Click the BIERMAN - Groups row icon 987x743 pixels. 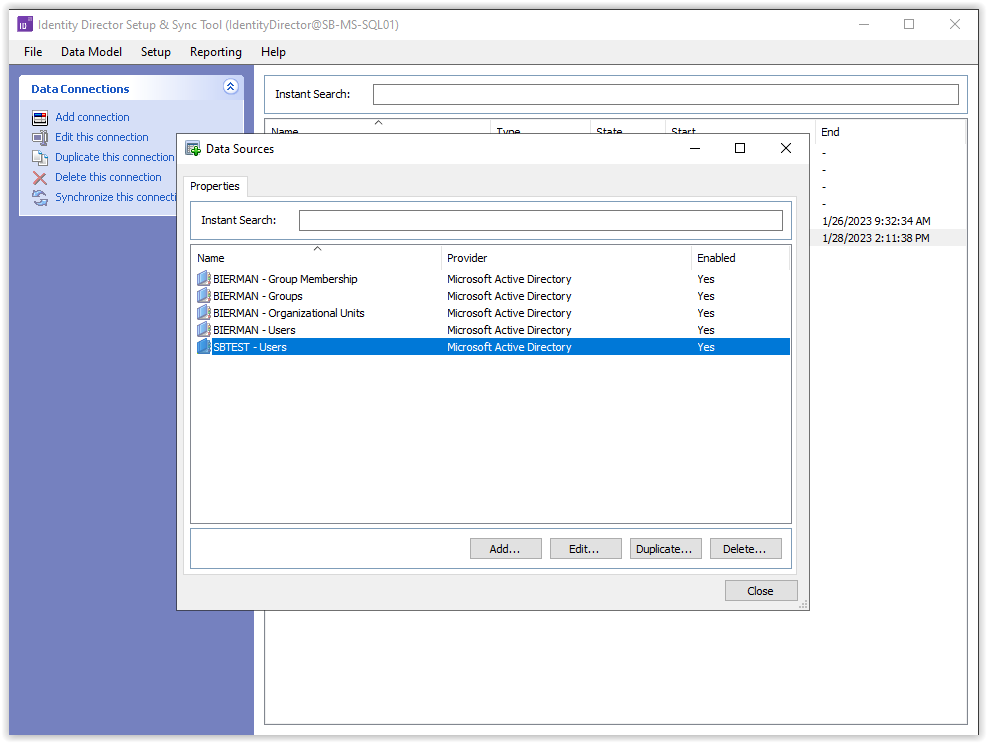pyautogui.click(x=203, y=295)
